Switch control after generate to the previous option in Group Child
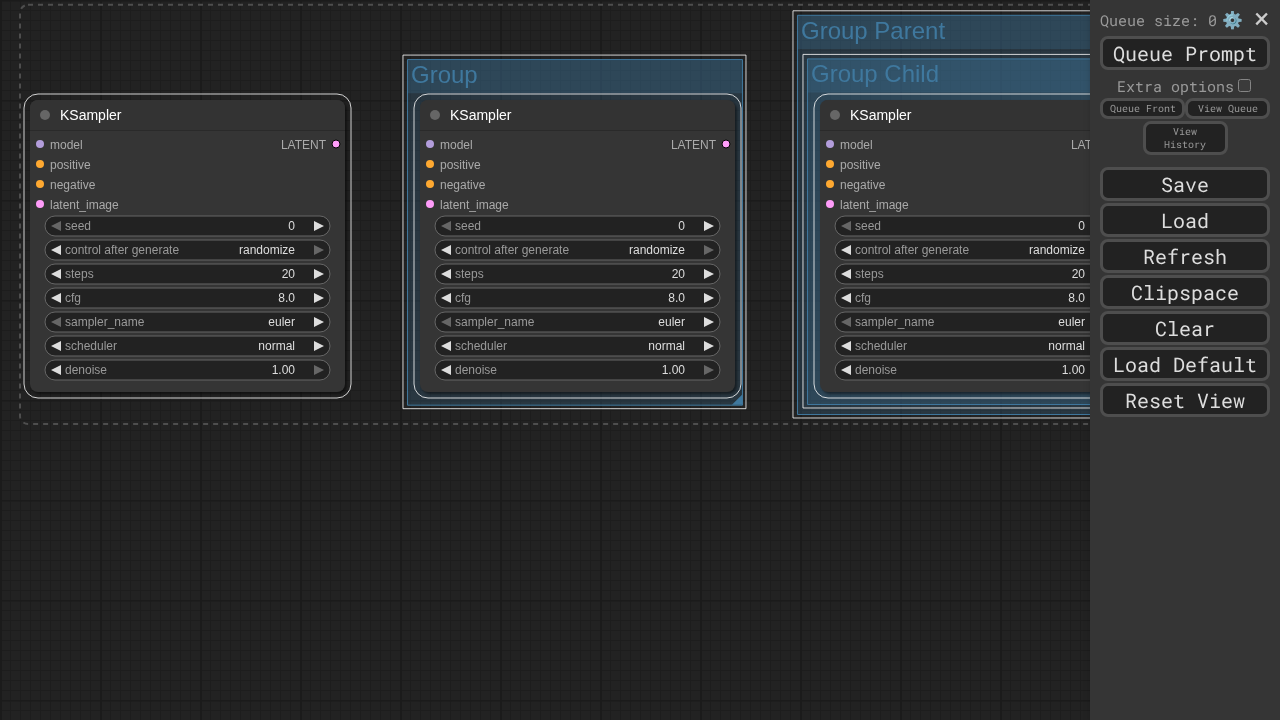The width and height of the screenshot is (1280, 720). tap(846, 250)
